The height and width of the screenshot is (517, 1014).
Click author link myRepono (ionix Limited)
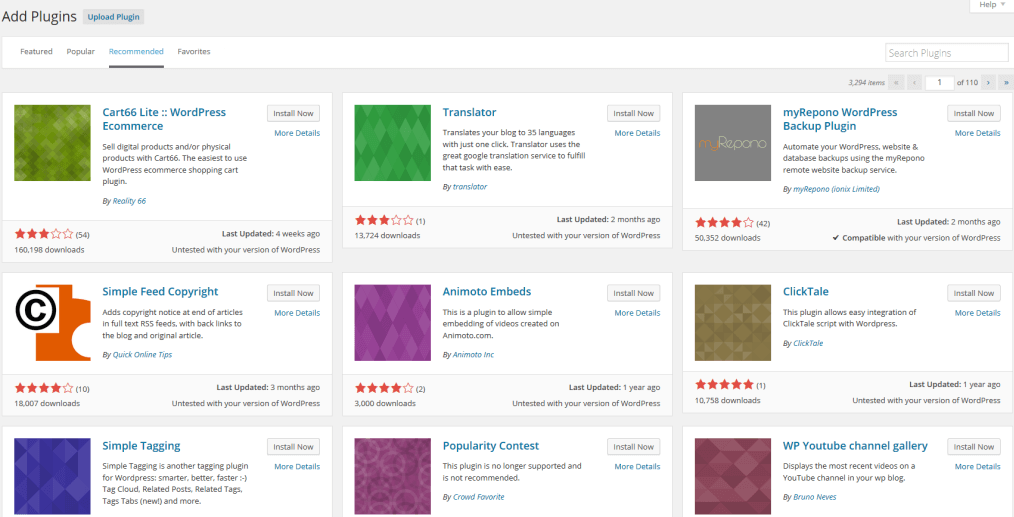[x=836, y=189]
